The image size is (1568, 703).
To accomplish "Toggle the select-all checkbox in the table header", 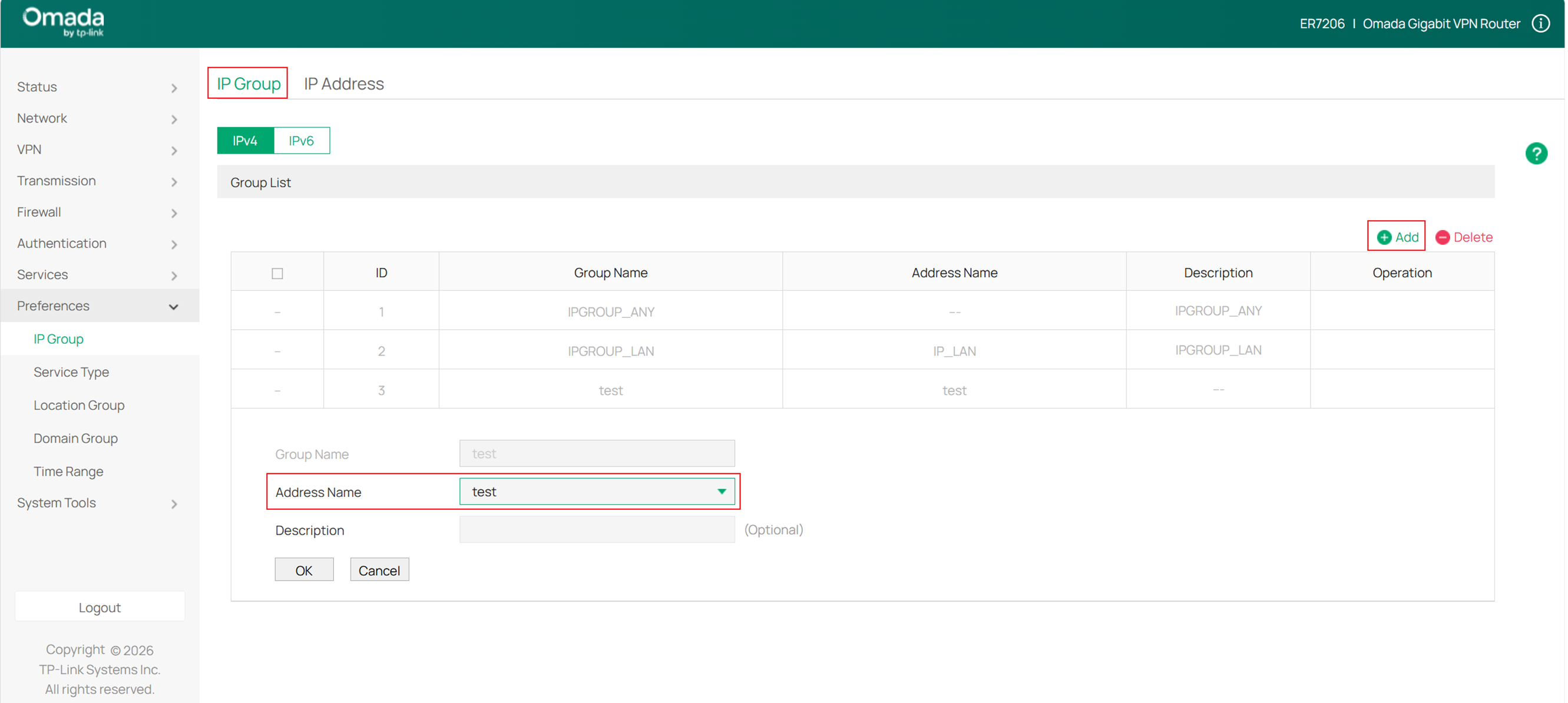I will [277, 273].
